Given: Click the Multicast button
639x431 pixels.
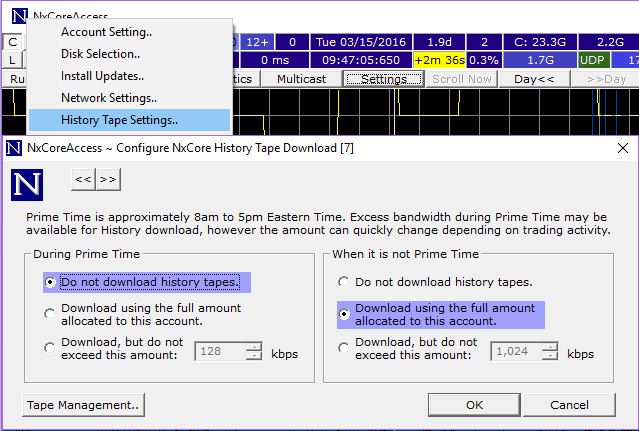Looking at the screenshot, I should tap(301, 79).
